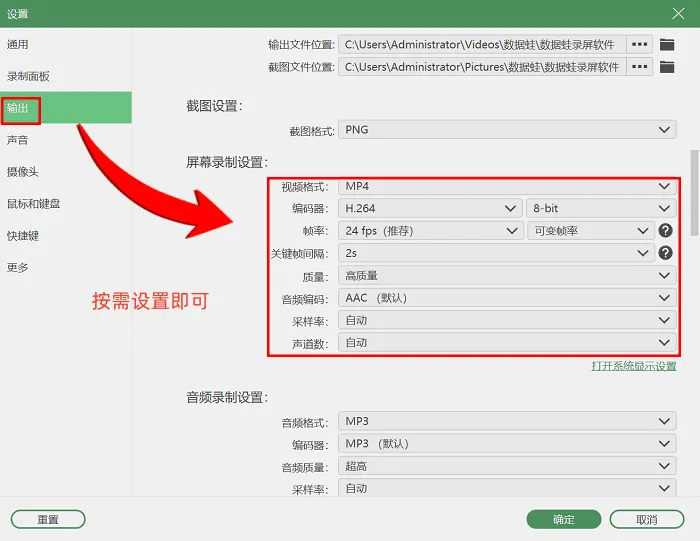Viewport: 700px width, 541px height.
Task: Switch to 快捷键 settings section
Action: [66, 236]
